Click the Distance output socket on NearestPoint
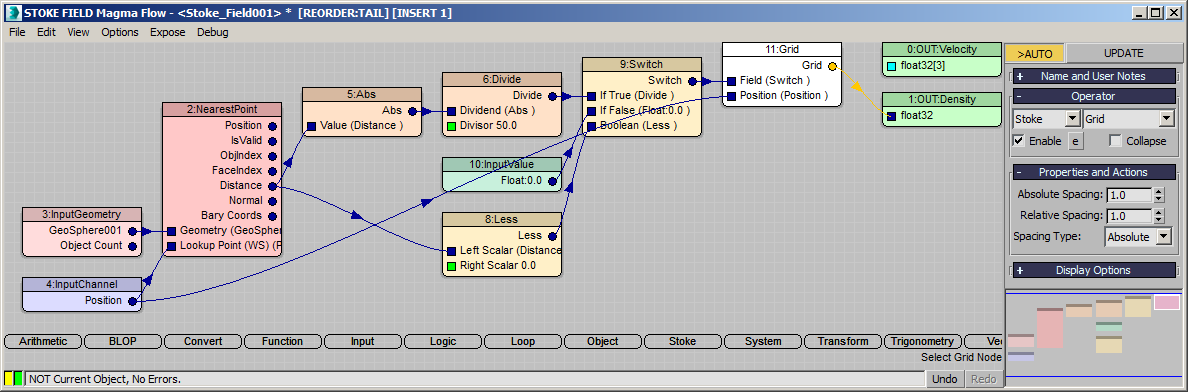The height and width of the screenshot is (392, 1188). [272, 186]
